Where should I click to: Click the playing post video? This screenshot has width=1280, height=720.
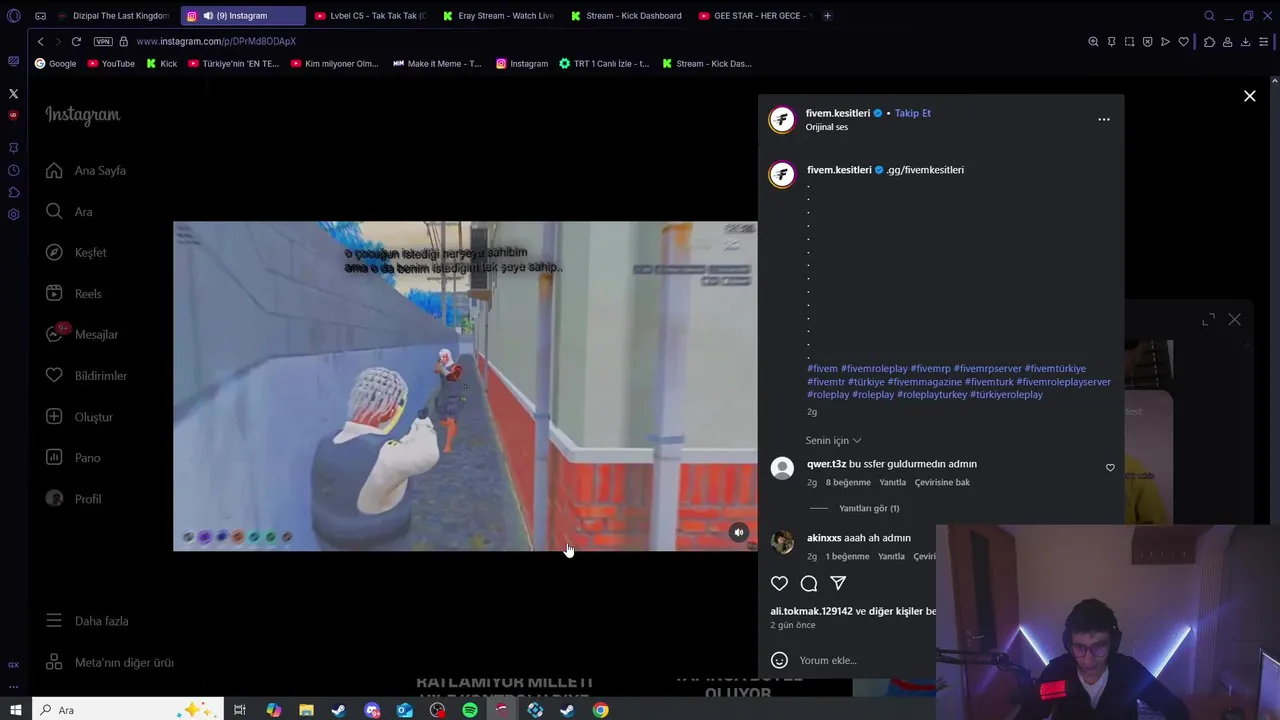tap(465, 386)
